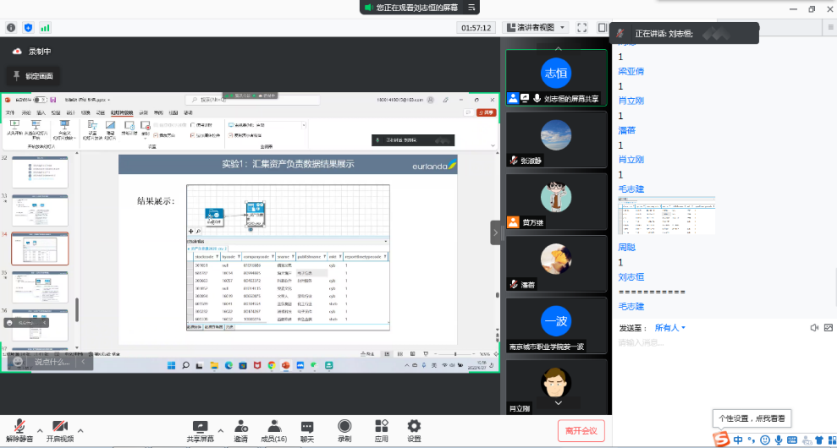The width and height of the screenshot is (837, 448).
Task: Open Sogou skin shirt icon
Action: (x=820, y=440)
